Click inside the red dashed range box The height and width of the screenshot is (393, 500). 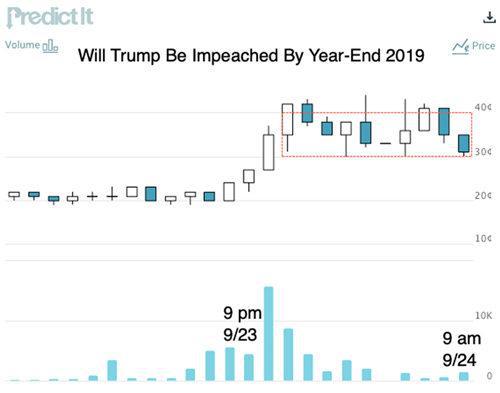point(377,134)
